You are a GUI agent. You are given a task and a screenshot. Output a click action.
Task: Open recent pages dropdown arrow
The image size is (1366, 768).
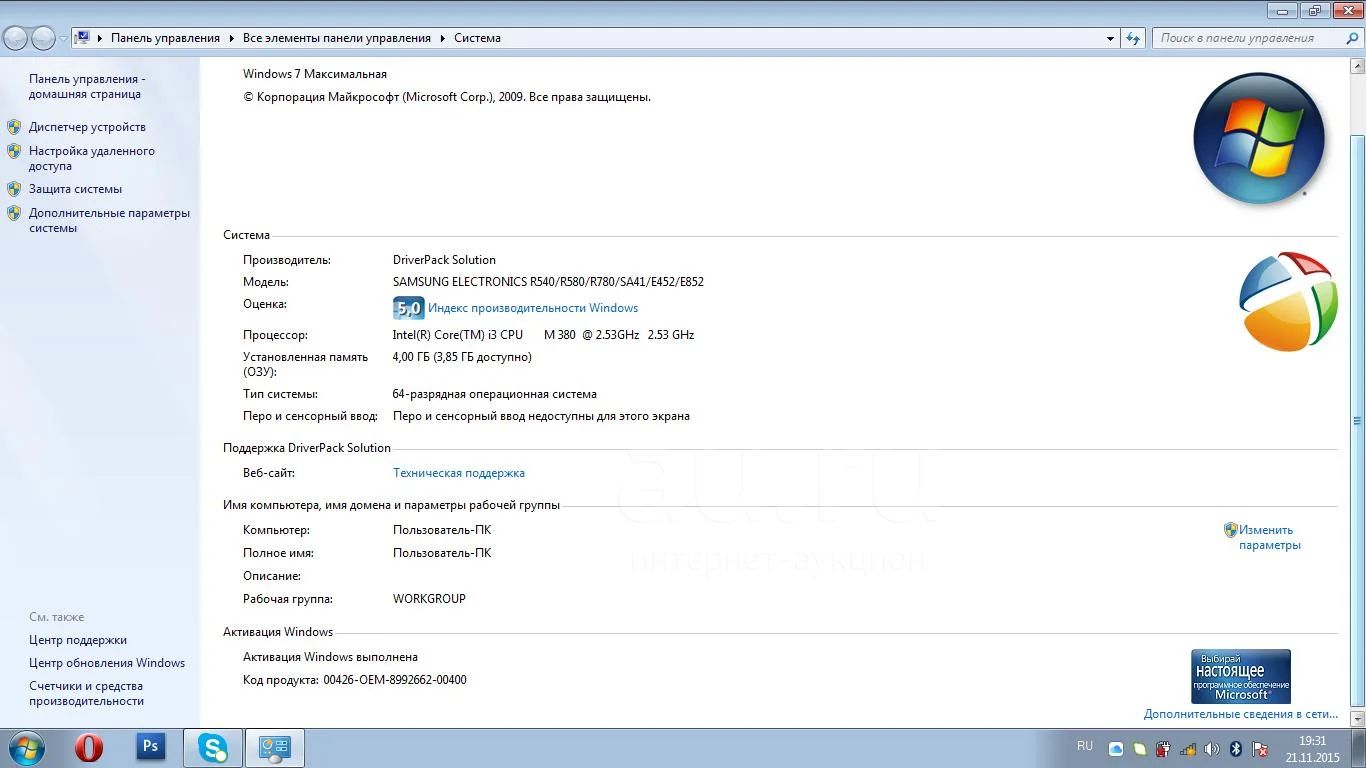pos(63,38)
